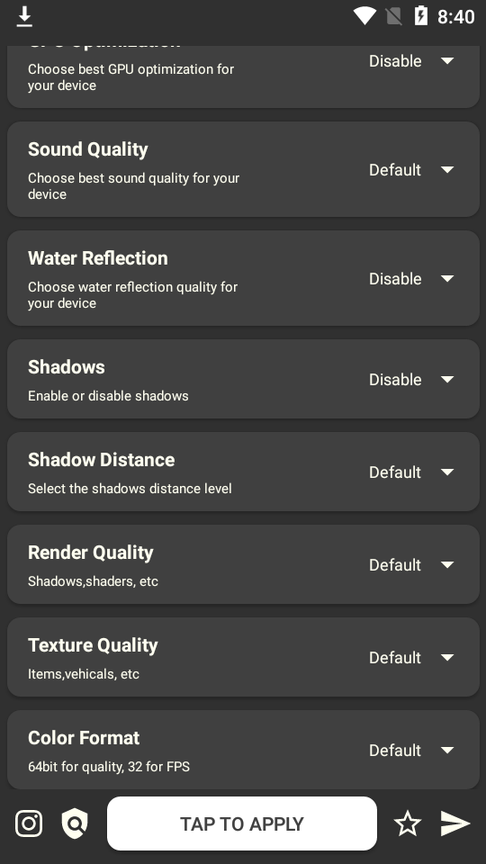Select the Shadows setting card title
Viewport: 486px width, 864px height.
pyautogui.click(x=66, y=367)
